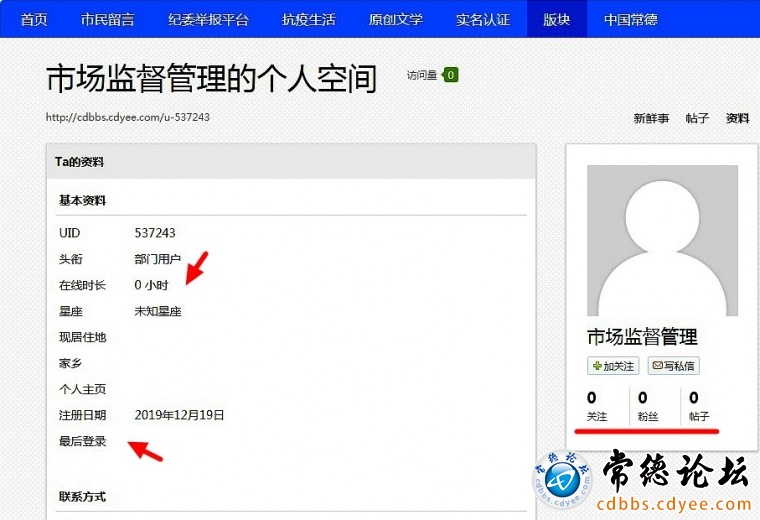This screenshot has width=760, height=520.
Task: Open the 粉丝 count of 0
Action: (648, 406)
